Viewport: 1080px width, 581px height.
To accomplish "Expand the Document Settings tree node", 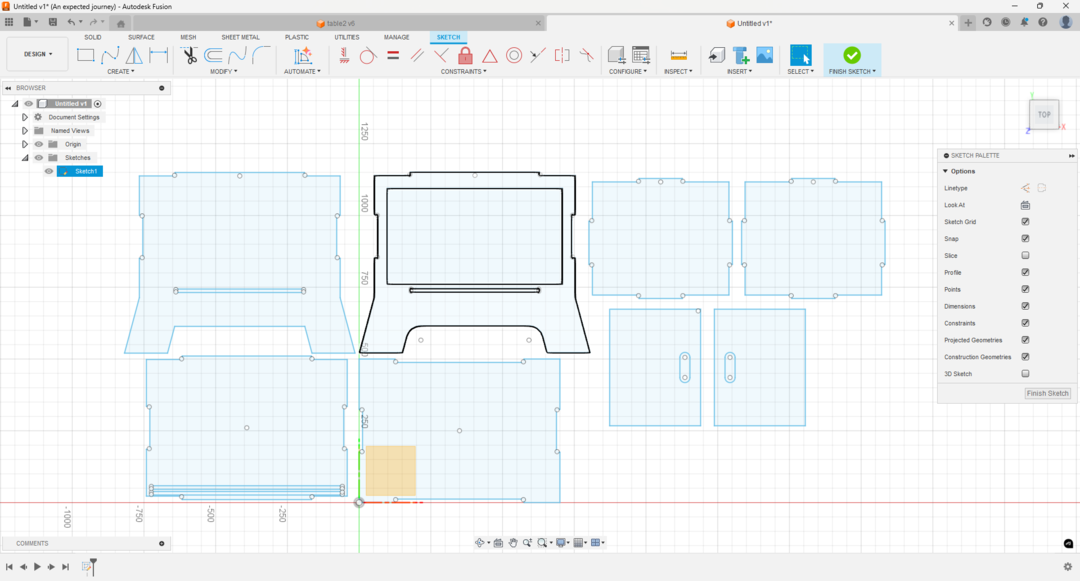I will (25, 117).
